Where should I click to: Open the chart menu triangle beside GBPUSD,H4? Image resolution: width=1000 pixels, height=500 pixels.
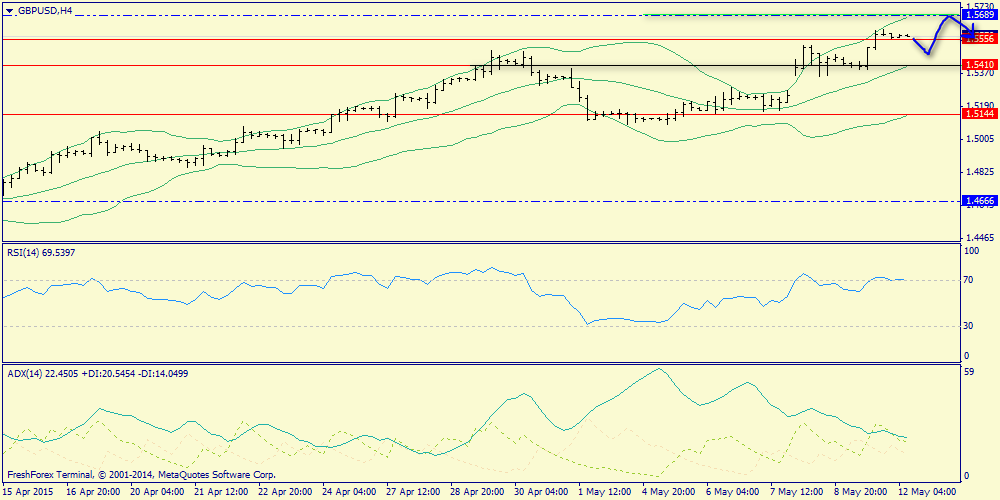[8, 10]
